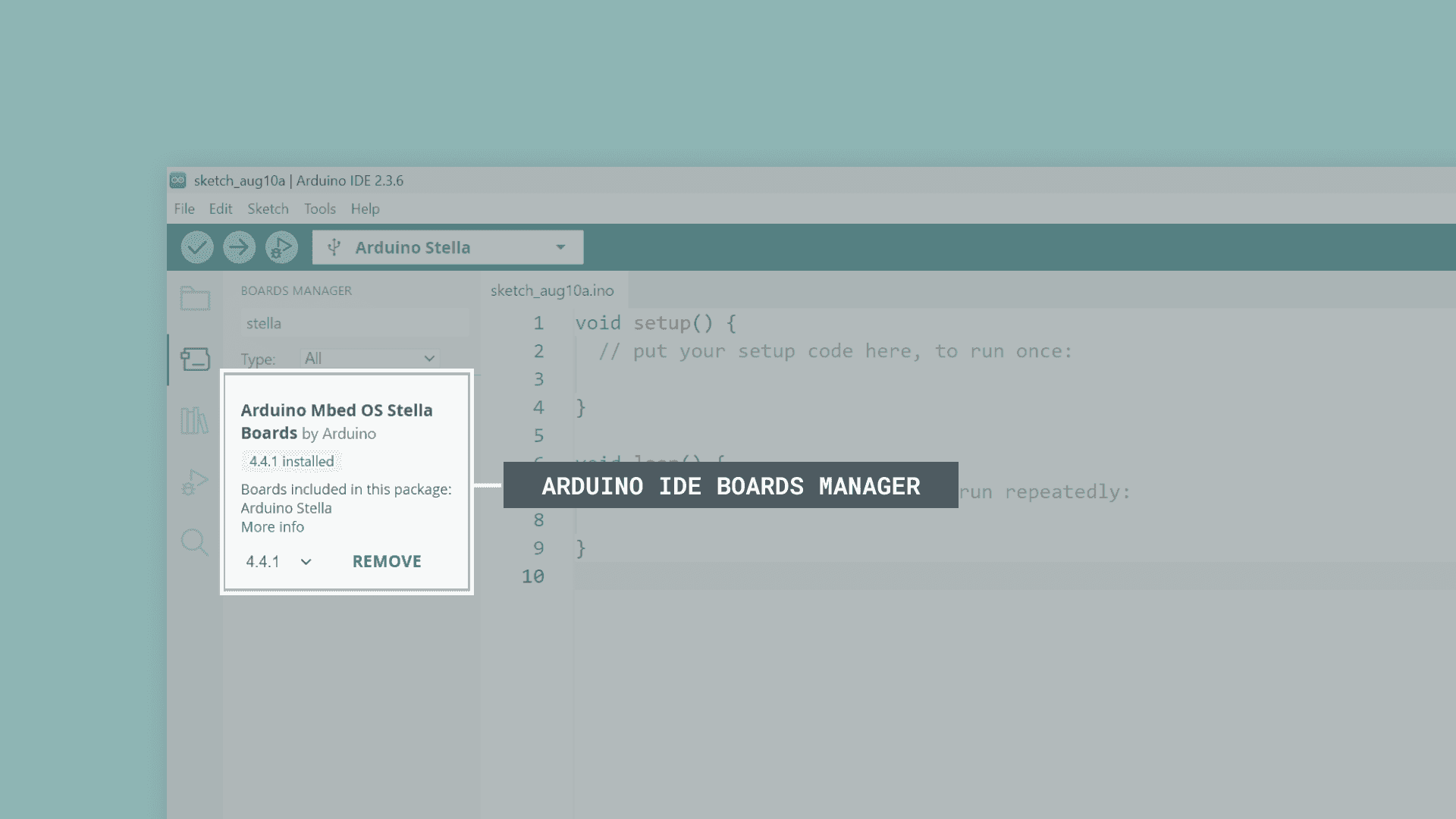Screen dimensions: 1456x819
Task: Open the Search sidebar magnifier icon
Action: (195, 543)
